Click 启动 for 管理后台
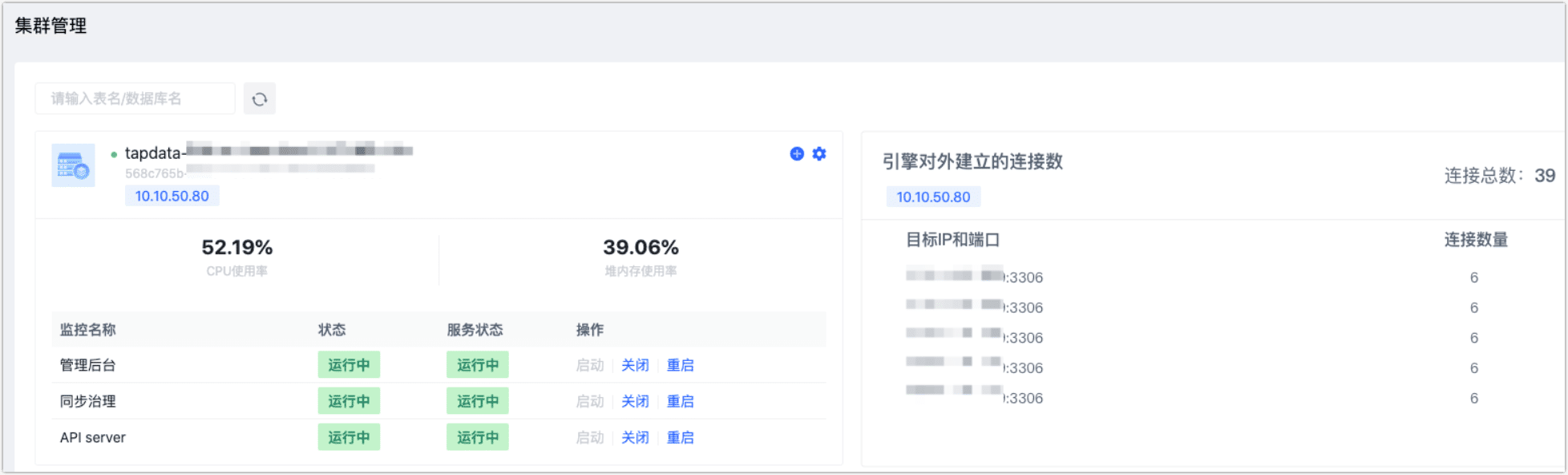 coord(590,365)
